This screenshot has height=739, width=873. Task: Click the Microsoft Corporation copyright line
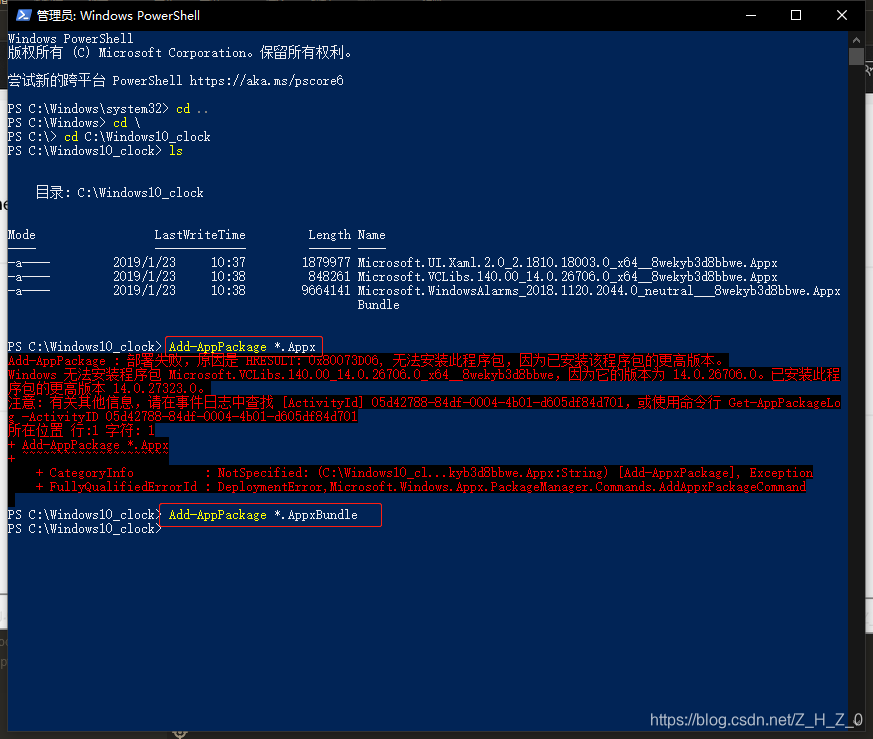(180, 53)
